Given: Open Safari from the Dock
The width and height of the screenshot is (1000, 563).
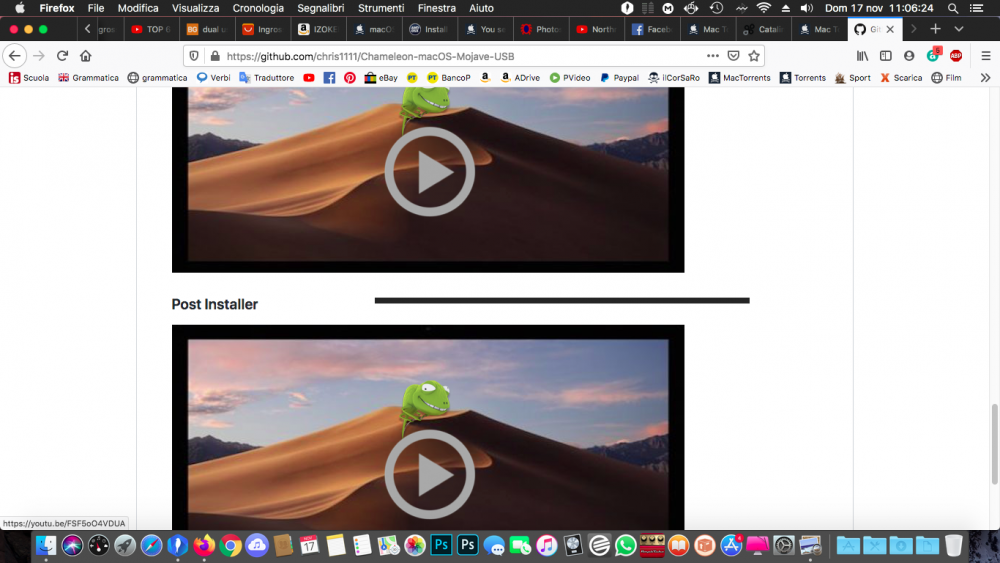Looking at the screenshot, I should point(151,546).
